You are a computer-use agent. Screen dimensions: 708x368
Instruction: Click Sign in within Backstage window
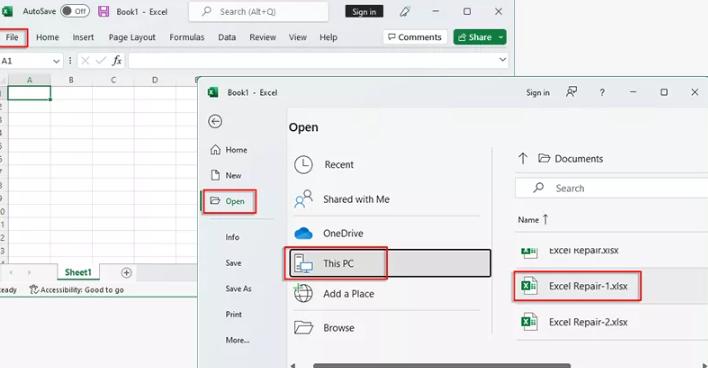pyautogui.click(x=538, y=93)
